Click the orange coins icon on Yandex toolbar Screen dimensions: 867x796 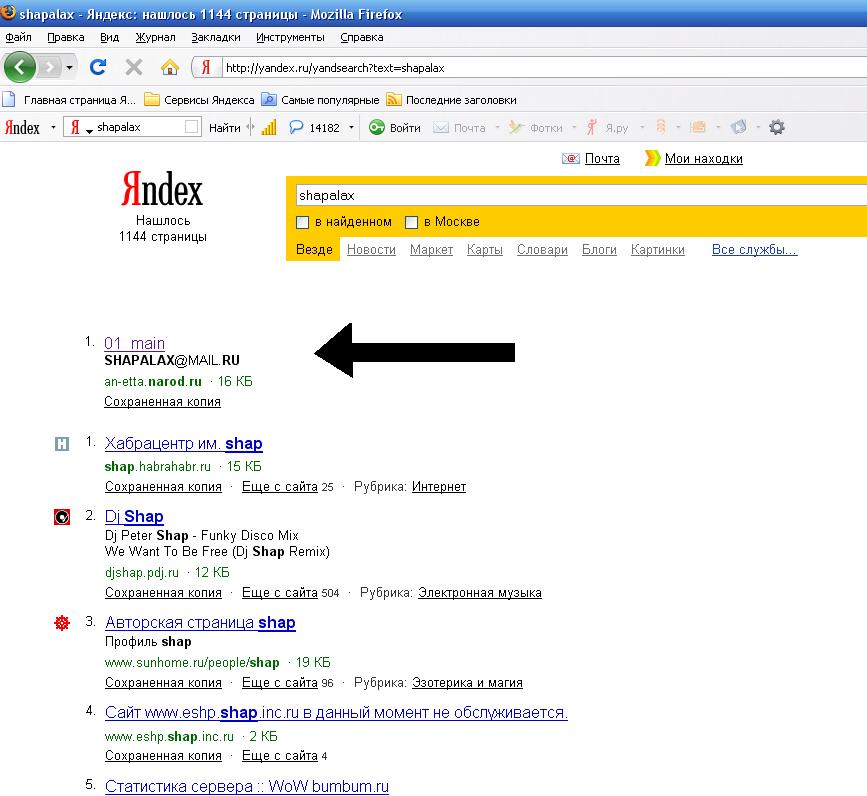660,128
